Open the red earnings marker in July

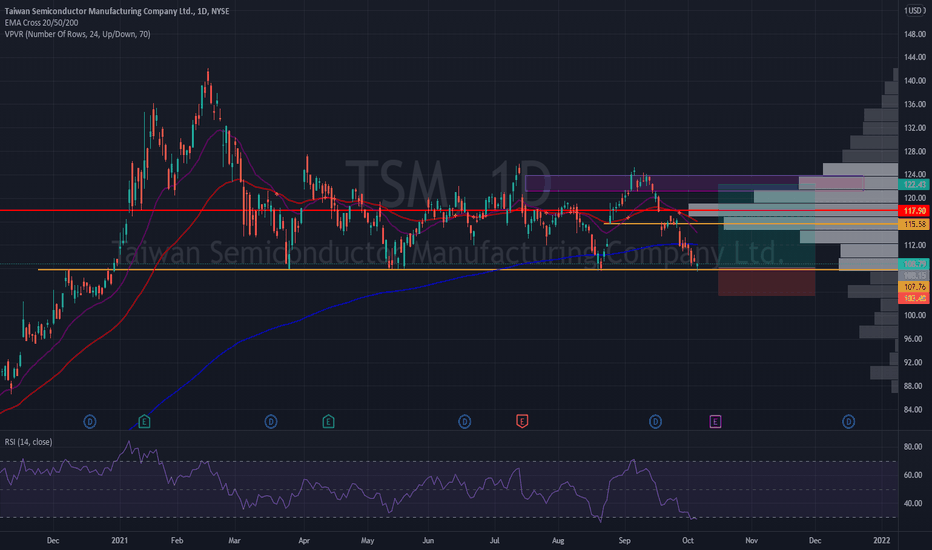pos(522,422)
